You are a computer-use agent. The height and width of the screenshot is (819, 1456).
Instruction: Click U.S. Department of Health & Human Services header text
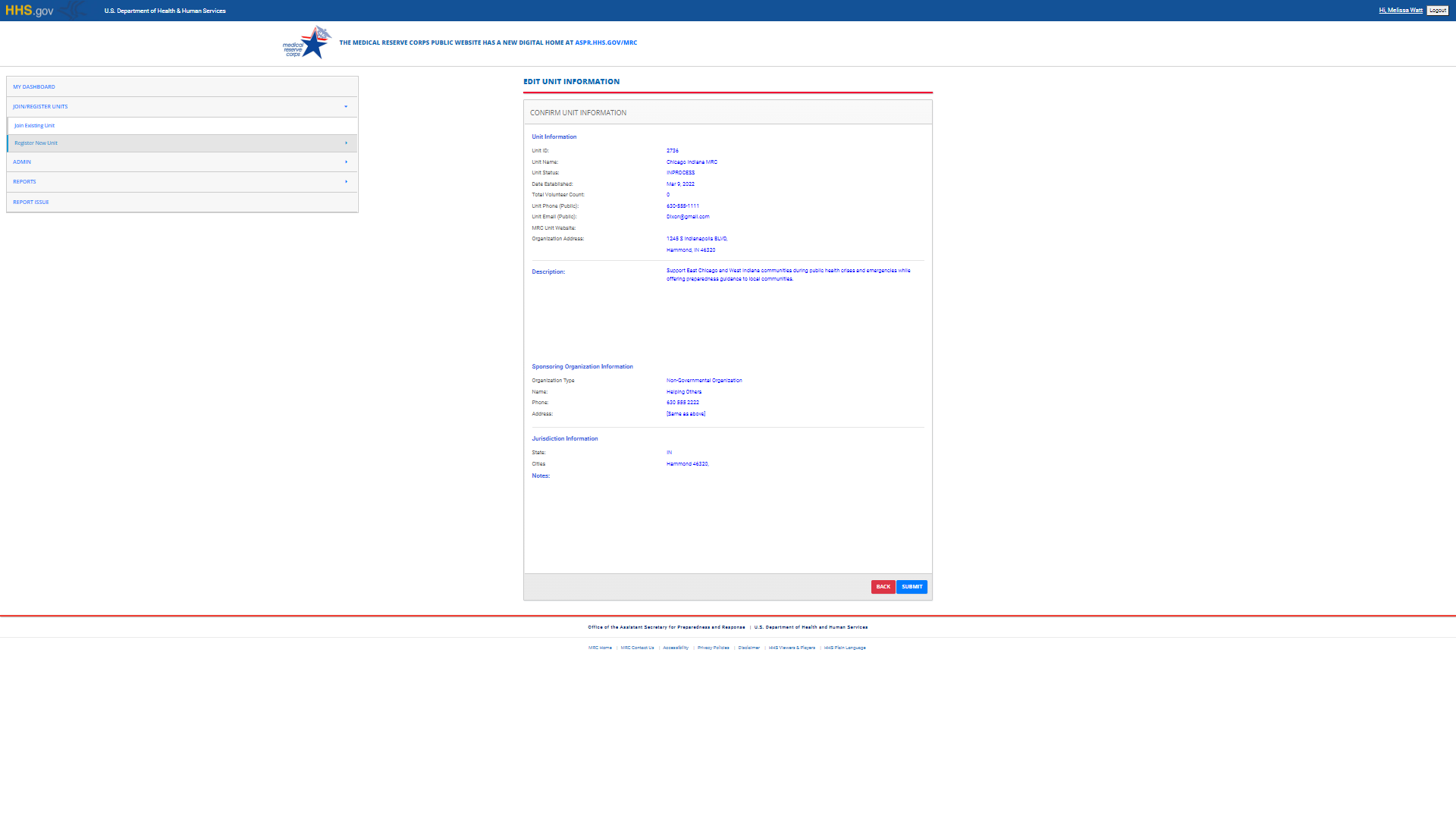pos(165,11)
